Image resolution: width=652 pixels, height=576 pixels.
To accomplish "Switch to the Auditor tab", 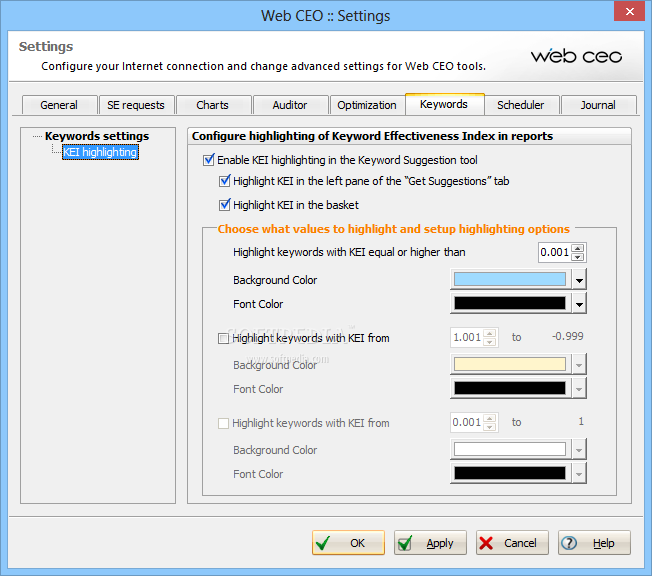I will click(290, 105).
